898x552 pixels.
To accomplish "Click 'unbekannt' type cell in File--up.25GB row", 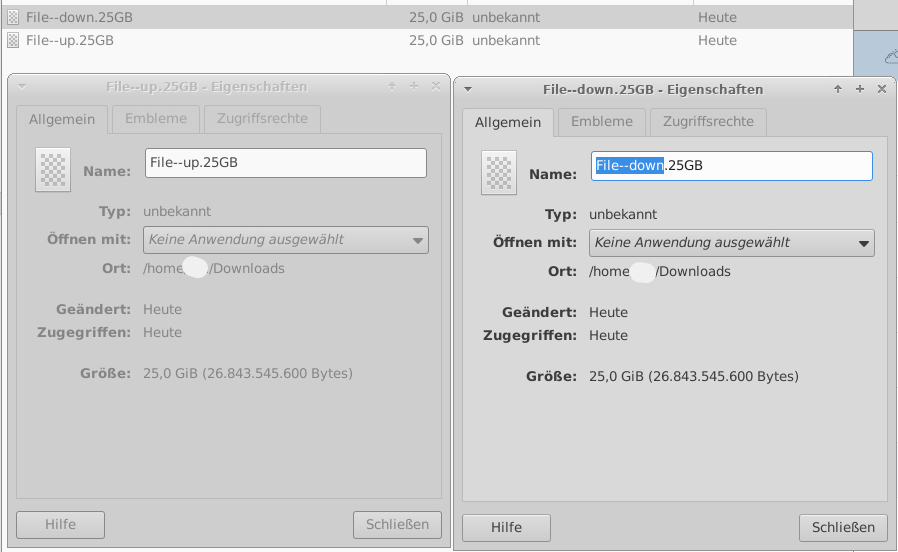I will (506, 41).
